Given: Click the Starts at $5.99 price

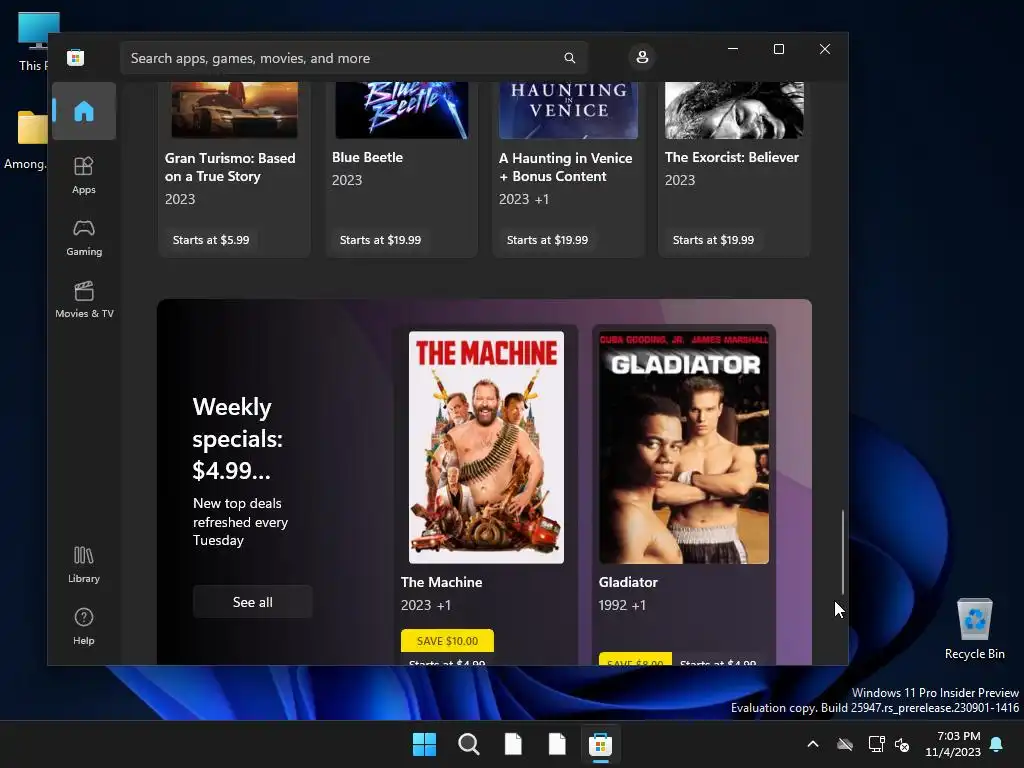Looking at the screenshot, I should [211, 240].
